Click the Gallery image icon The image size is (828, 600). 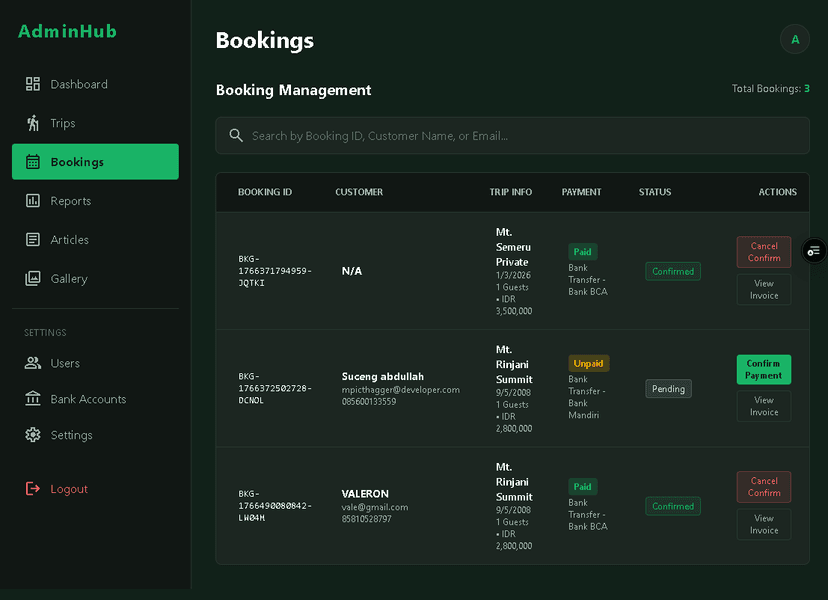point(33,279)
